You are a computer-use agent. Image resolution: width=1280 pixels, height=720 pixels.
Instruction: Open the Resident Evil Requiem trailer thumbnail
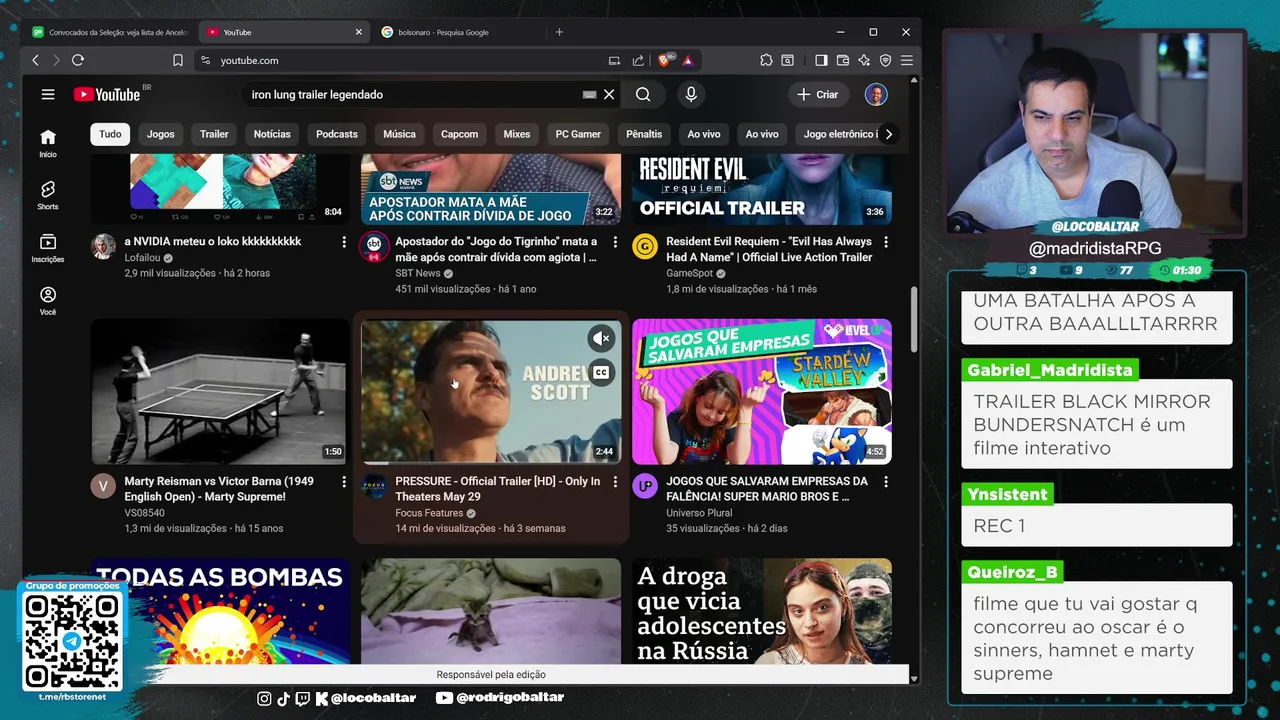point(762,190)
